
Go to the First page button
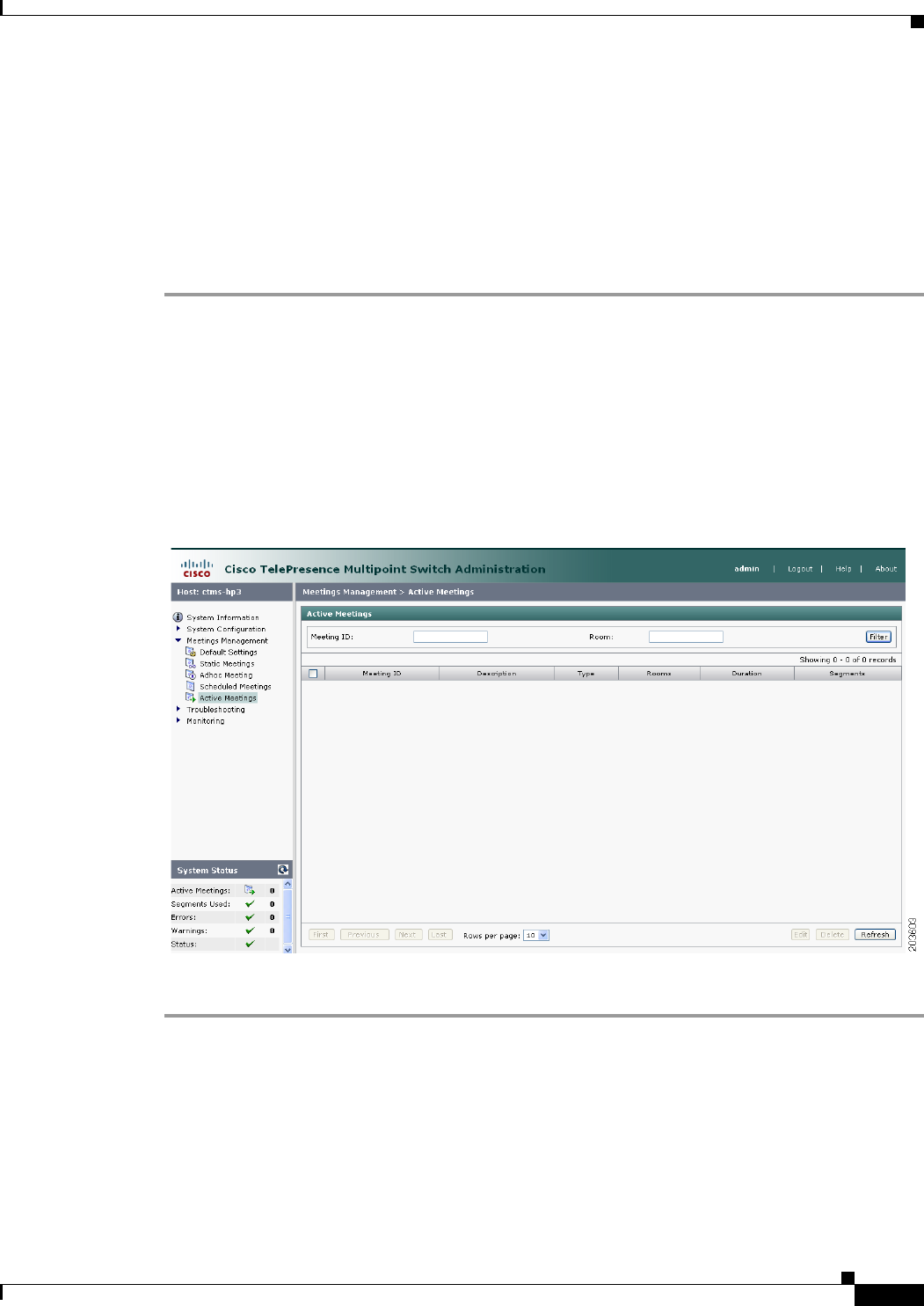point(321,935)
